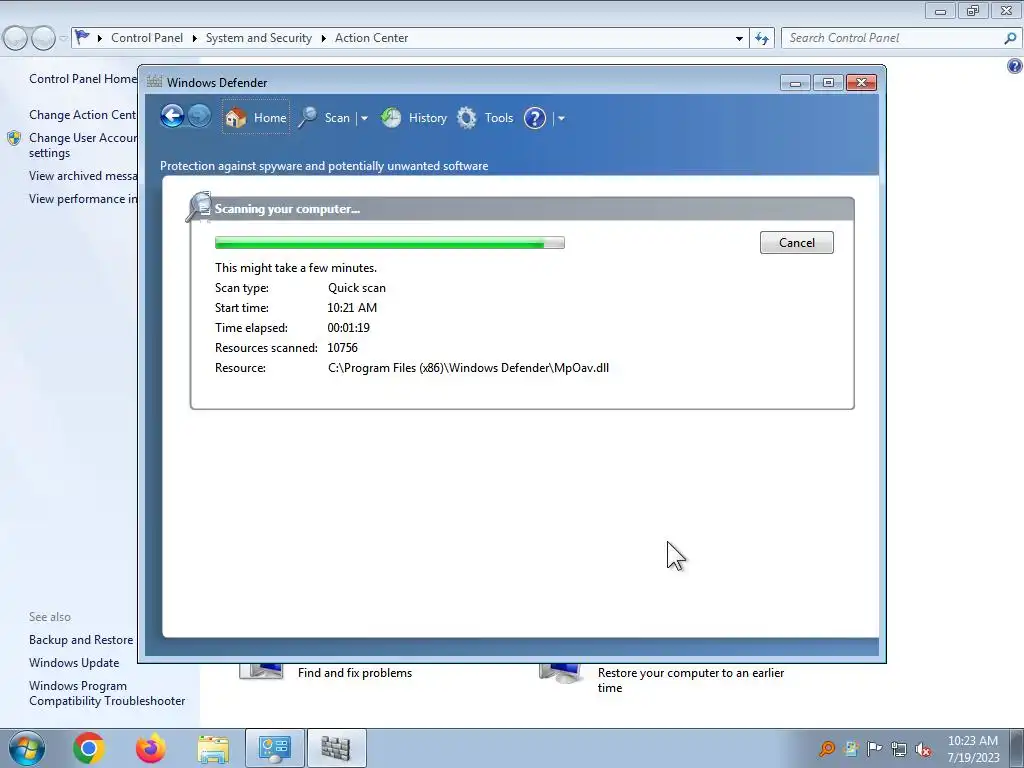
Task: Click the Time elapsed value 00:01:19
Action: (348, 328)
